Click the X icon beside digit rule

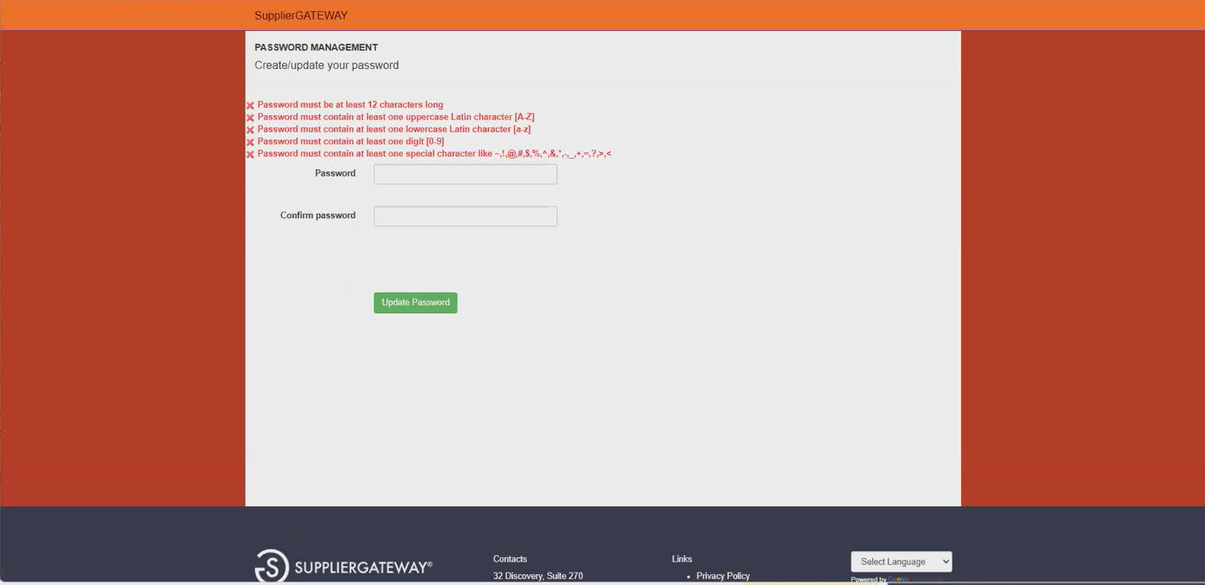(x=250, y=142)
